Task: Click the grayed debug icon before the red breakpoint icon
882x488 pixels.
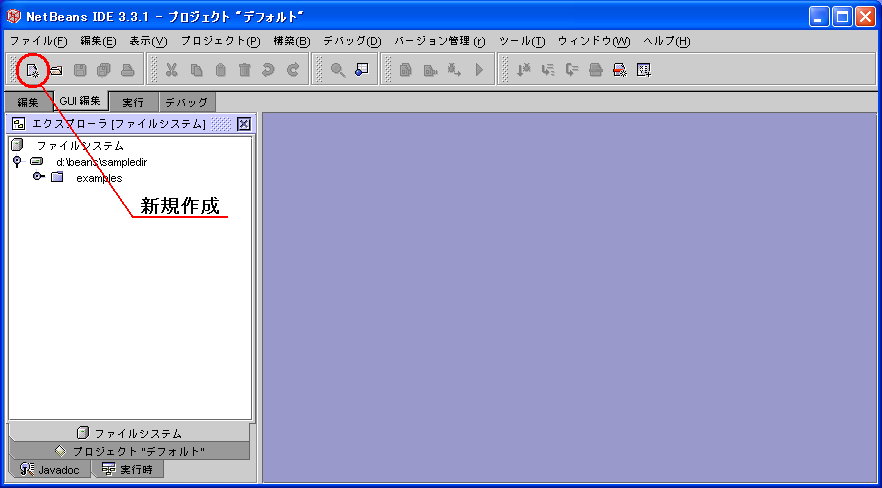Action: coord(596,70)
